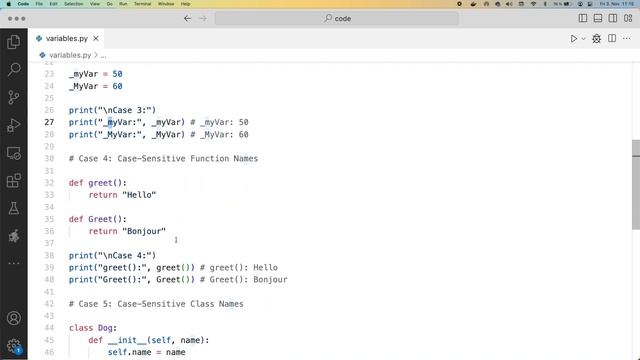Click the Python file icon in breadcrumb
Viewport: 640px width, 360px height.
42,55
